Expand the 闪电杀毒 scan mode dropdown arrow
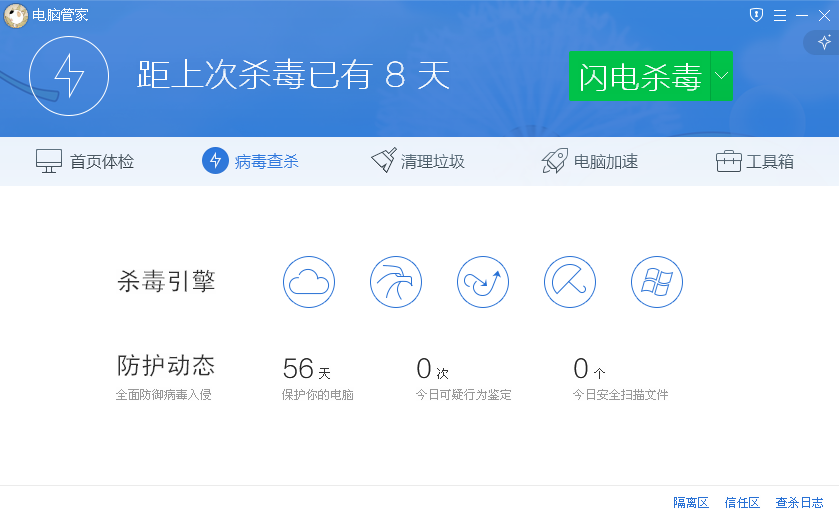Image resolution: width=839 pixels, height=520 pixels. click(721, 77)
